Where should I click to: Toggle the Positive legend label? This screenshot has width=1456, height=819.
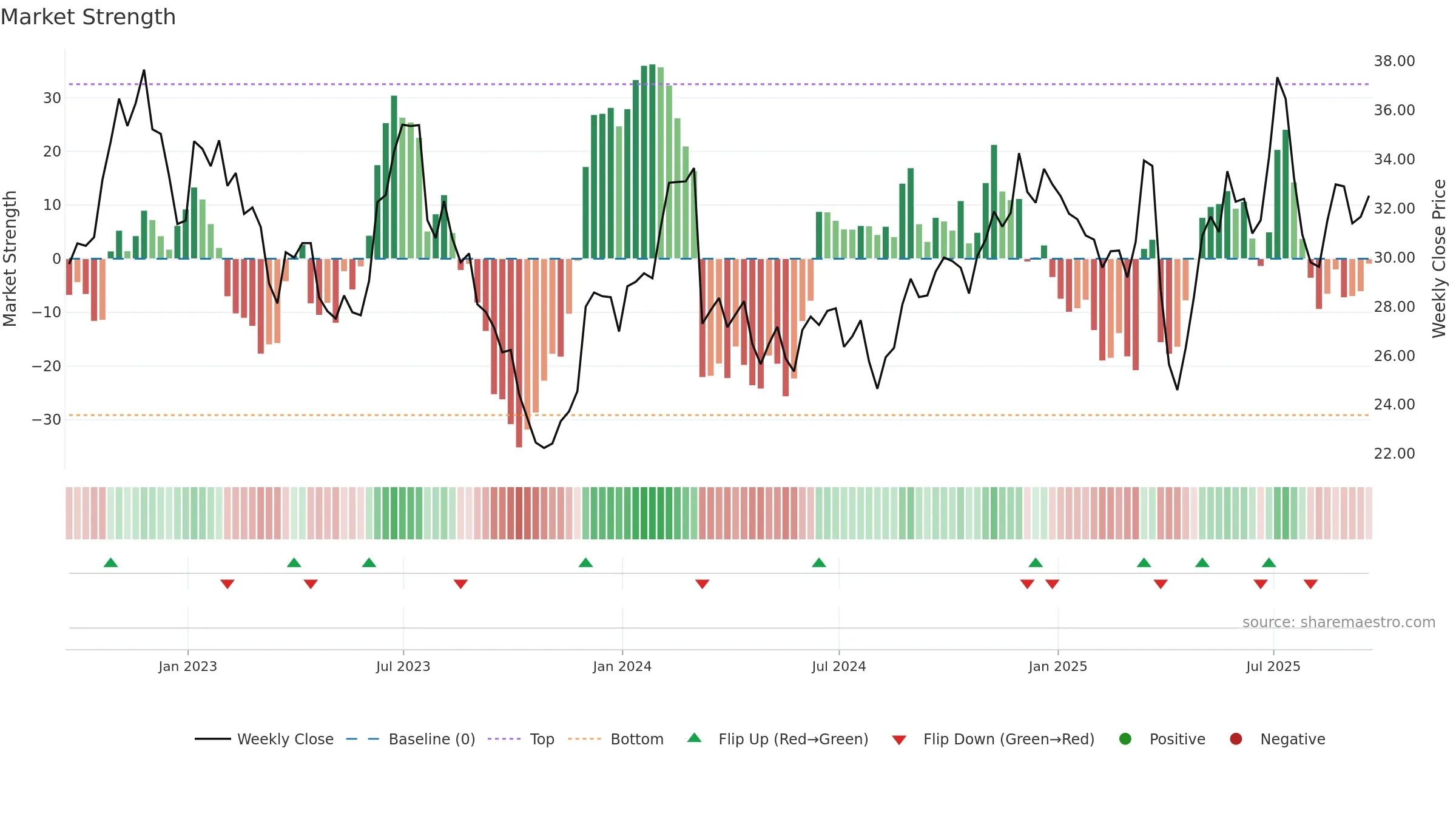pos(1178,739)
